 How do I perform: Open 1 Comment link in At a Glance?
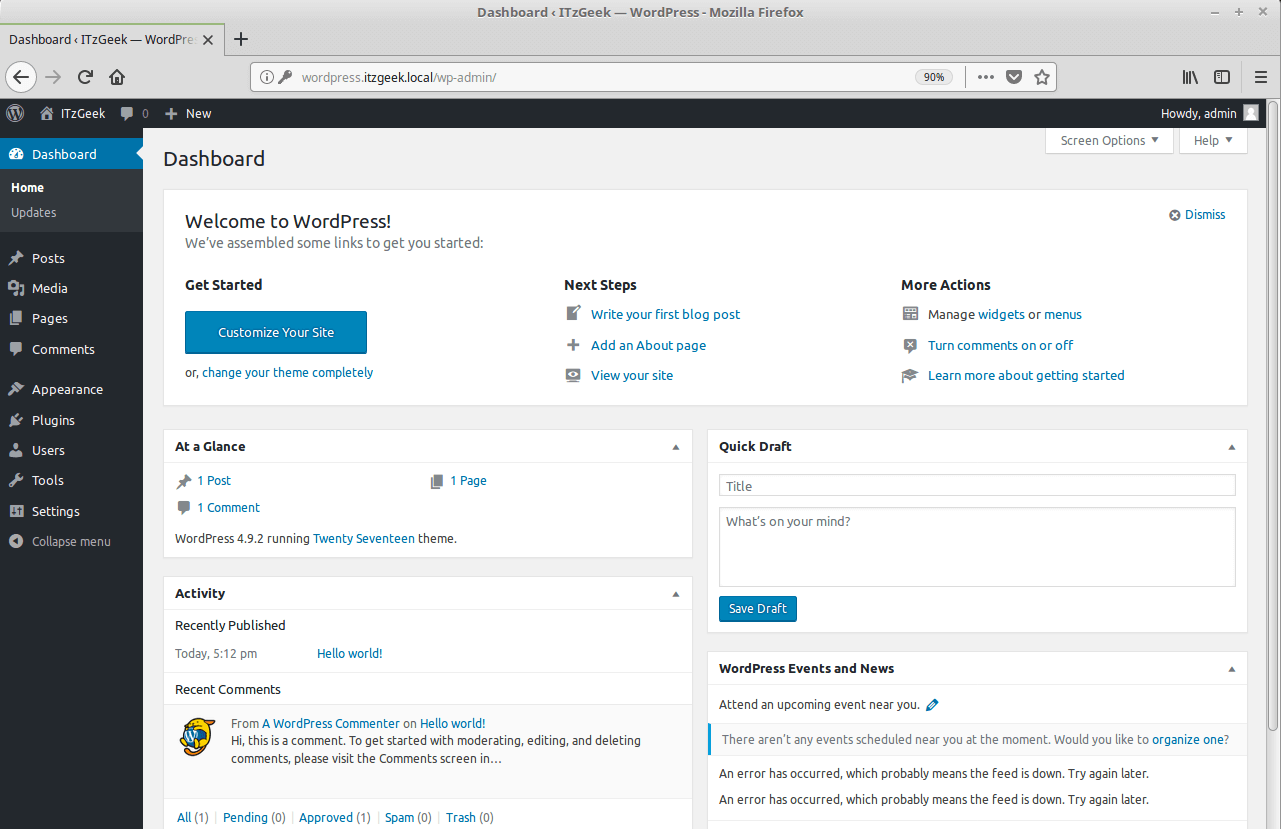point(228,508)
